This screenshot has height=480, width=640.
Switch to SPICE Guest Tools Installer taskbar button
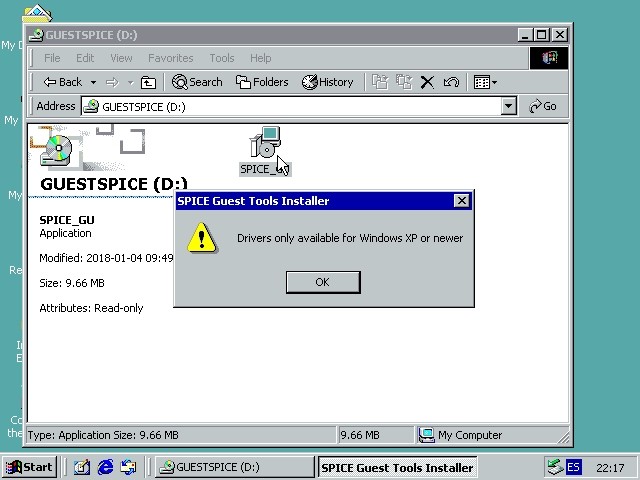click(x=397, y=467)
